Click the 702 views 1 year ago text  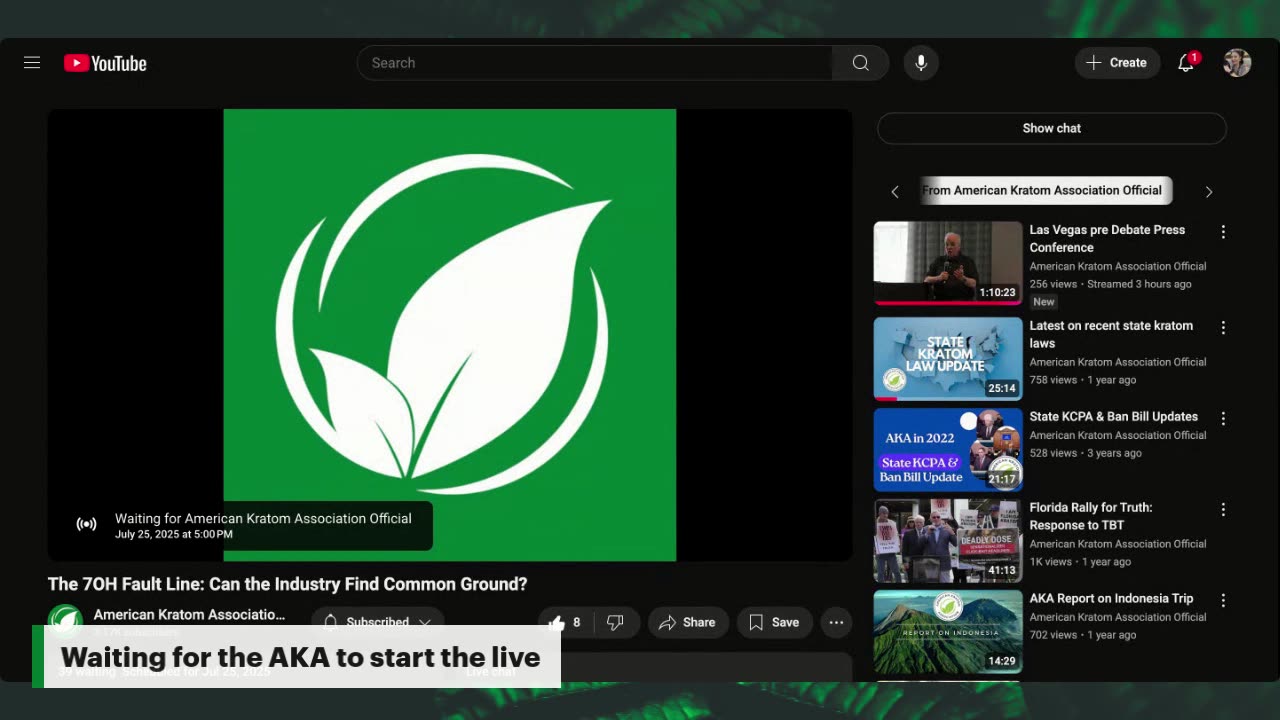coord(1083,635)
